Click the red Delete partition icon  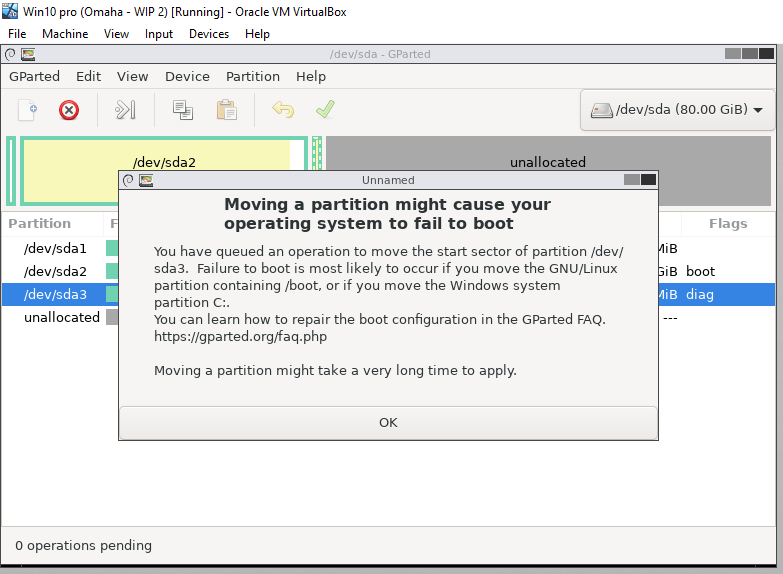click(69, 110)
